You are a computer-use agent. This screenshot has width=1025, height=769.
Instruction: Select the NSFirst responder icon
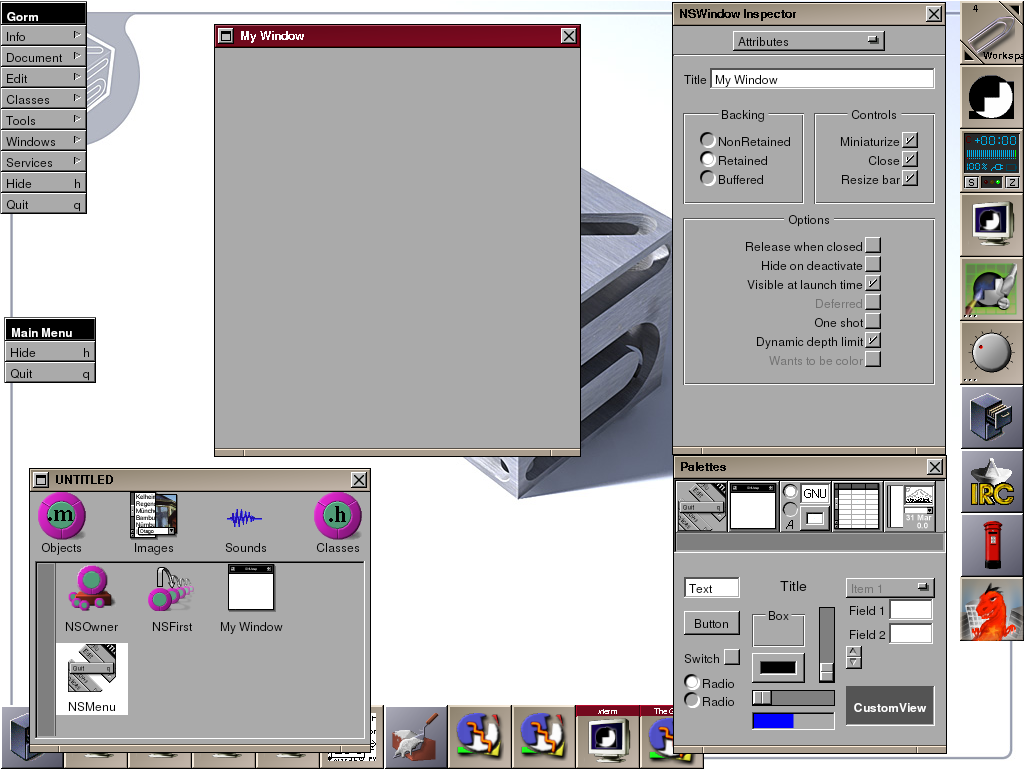click(170, 598)
